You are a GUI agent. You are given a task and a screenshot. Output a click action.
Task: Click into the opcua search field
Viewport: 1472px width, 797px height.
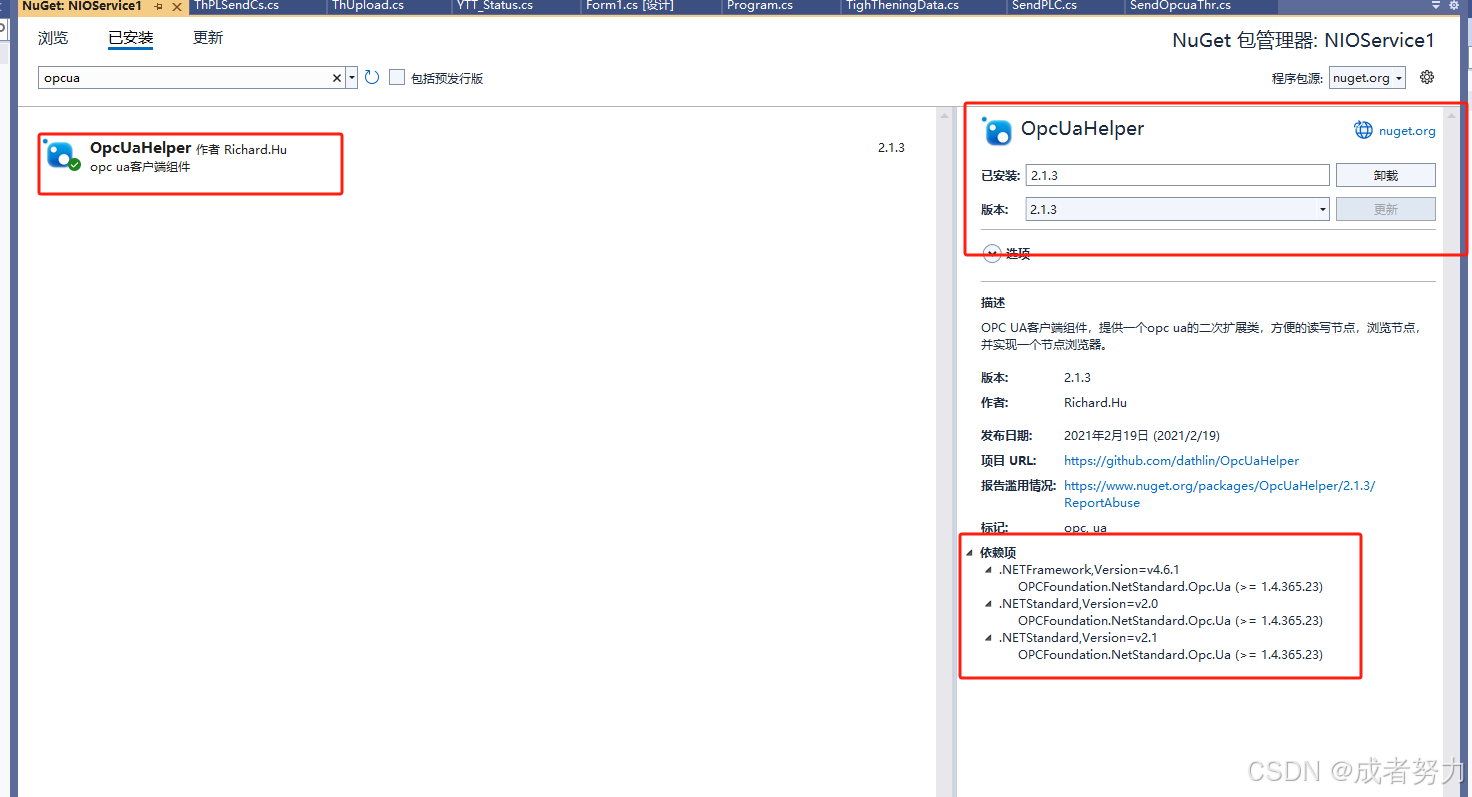click(185, 78)
